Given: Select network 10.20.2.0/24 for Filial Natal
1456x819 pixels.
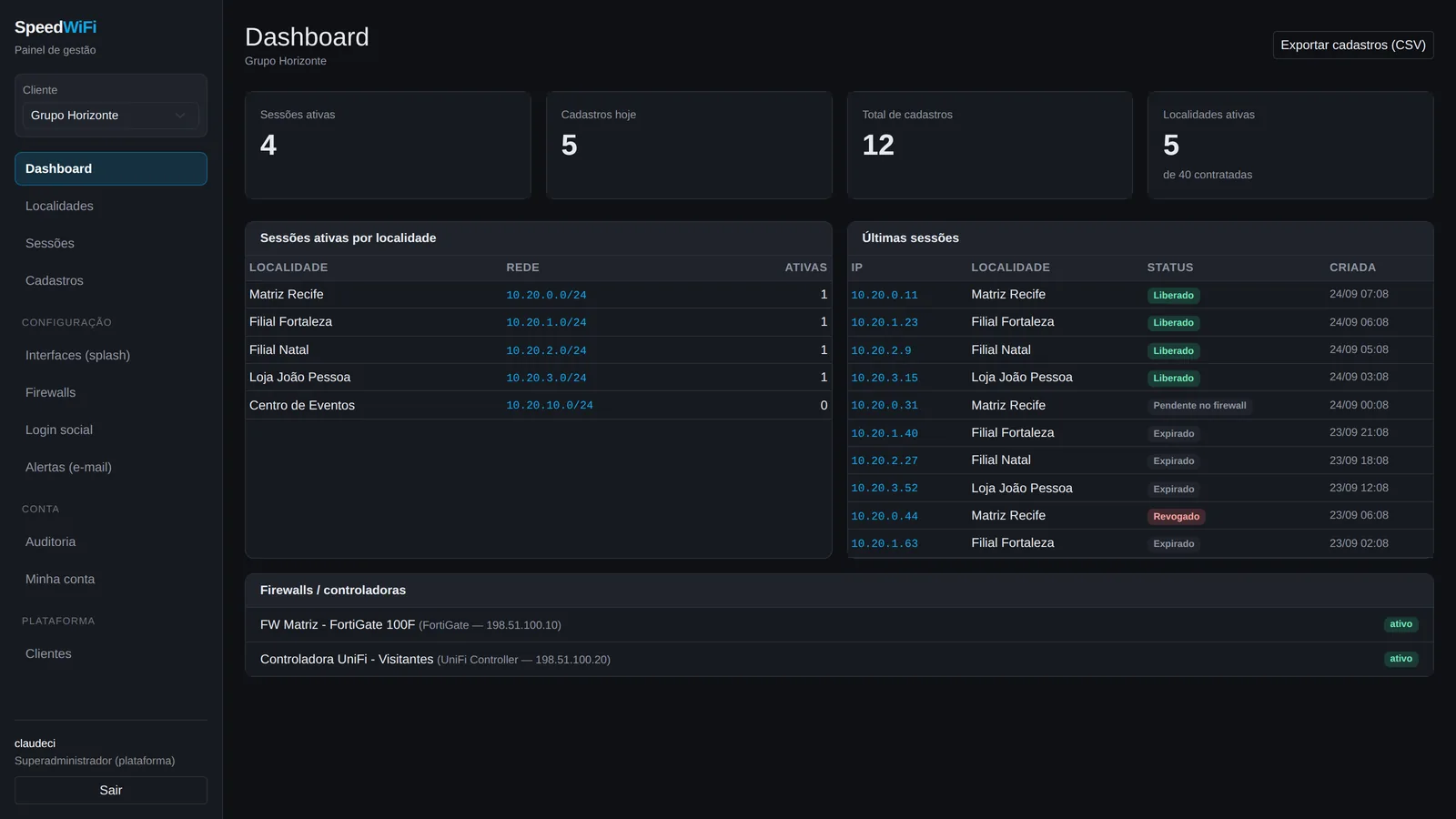Looking at the screenshot, I should coord(546,350).
